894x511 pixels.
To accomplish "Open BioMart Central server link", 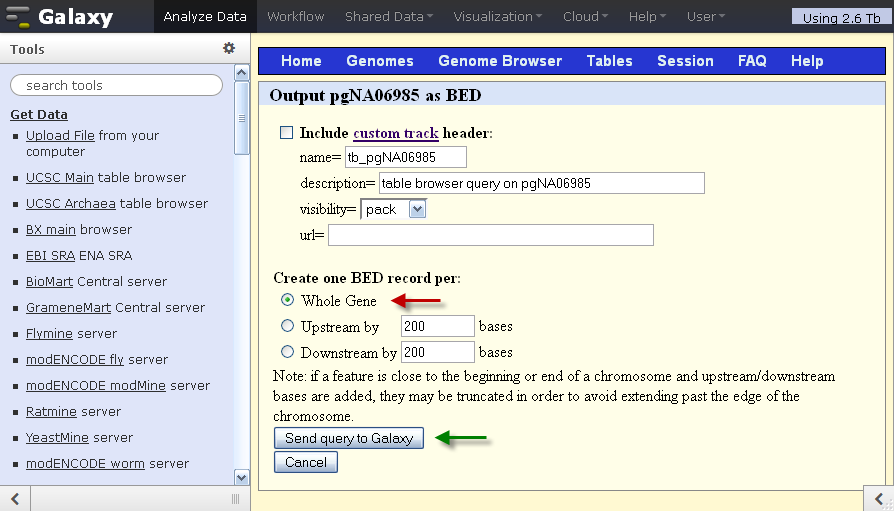I will 49,282.
